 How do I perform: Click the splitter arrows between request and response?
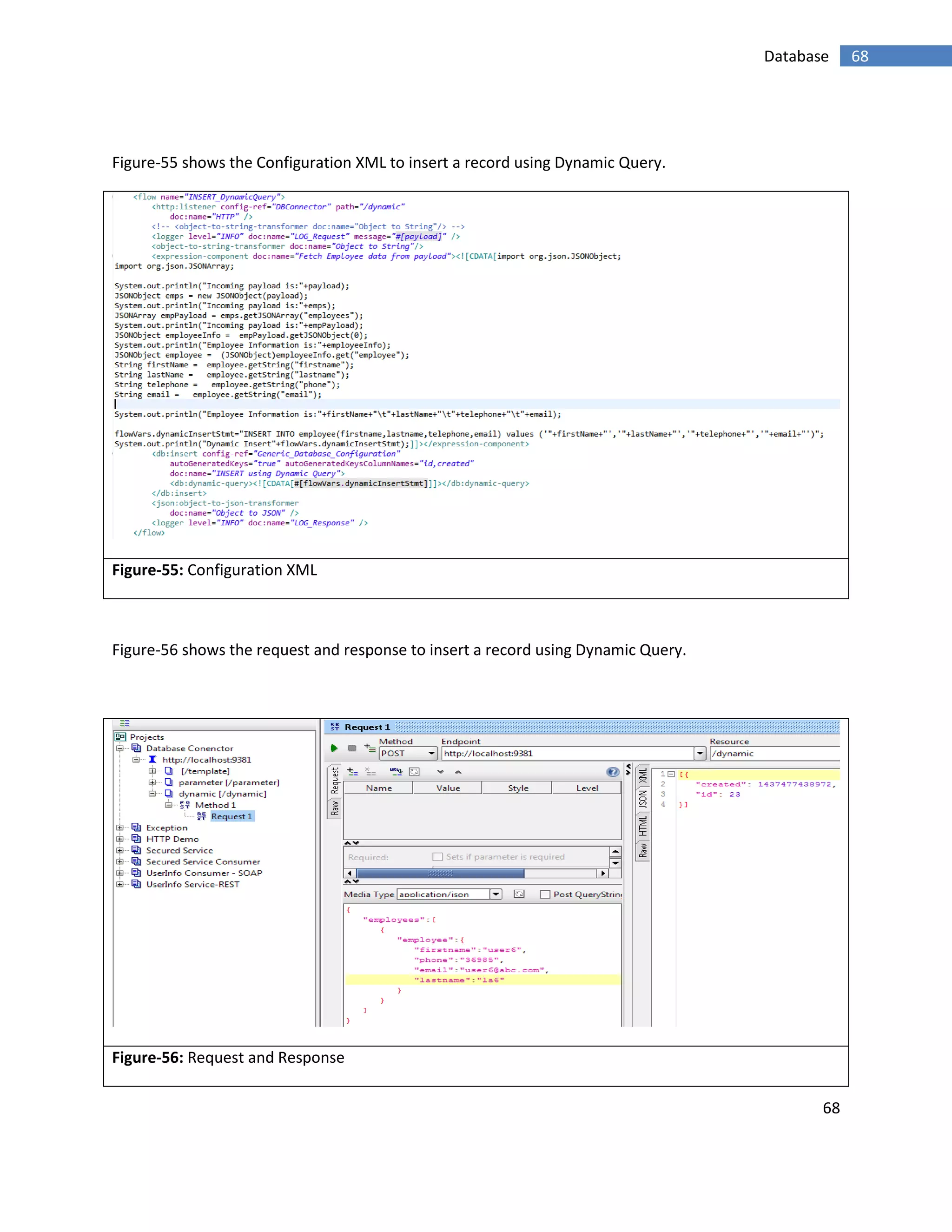point(628,769)
